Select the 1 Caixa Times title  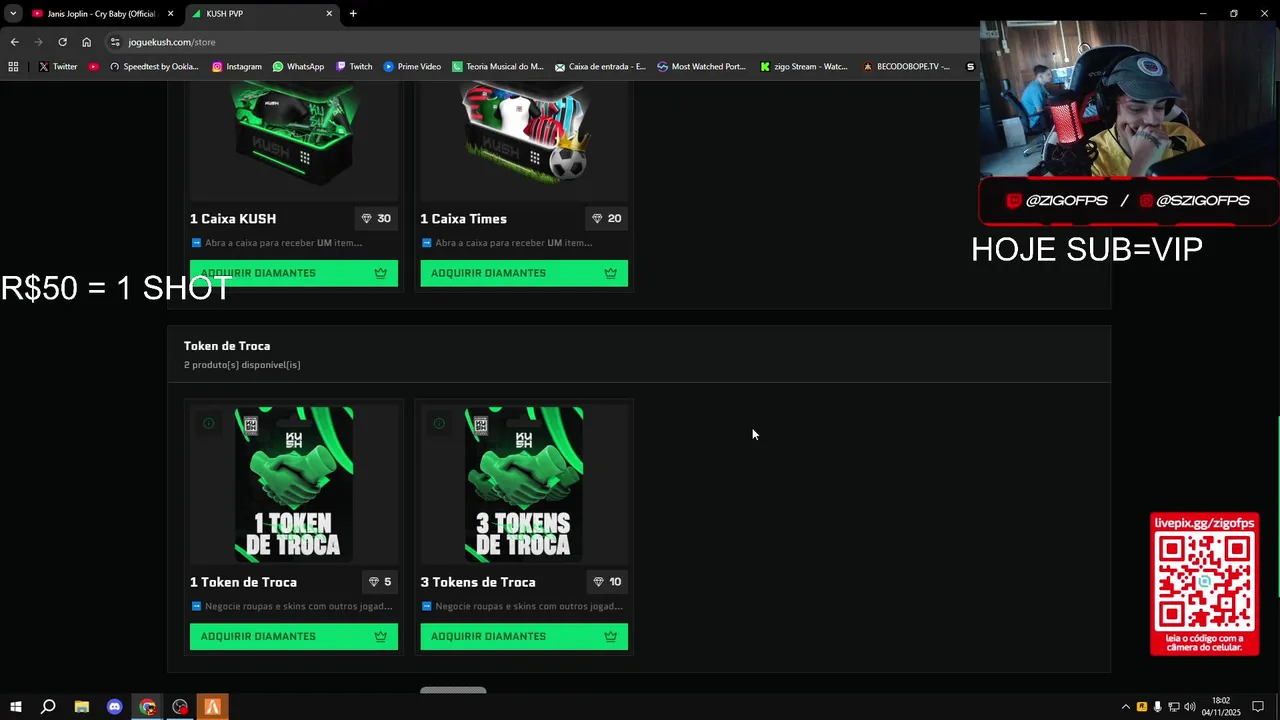coord(463,219)
